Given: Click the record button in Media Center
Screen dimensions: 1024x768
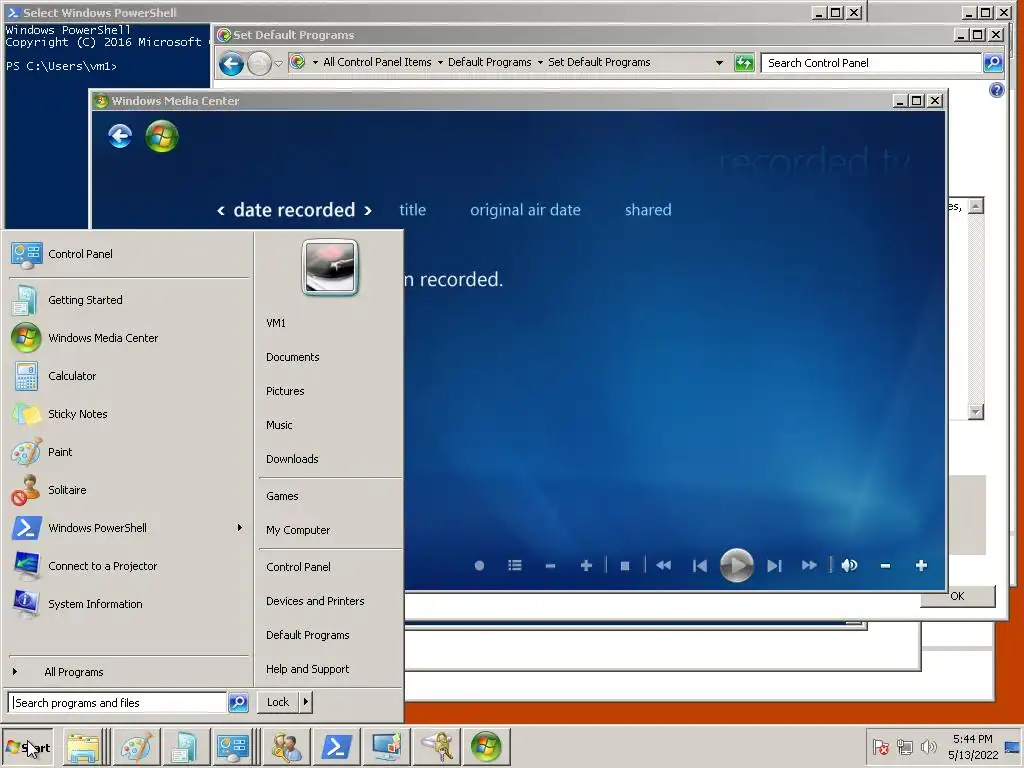Looking at the screenshot, I should [x=479, y=566].
